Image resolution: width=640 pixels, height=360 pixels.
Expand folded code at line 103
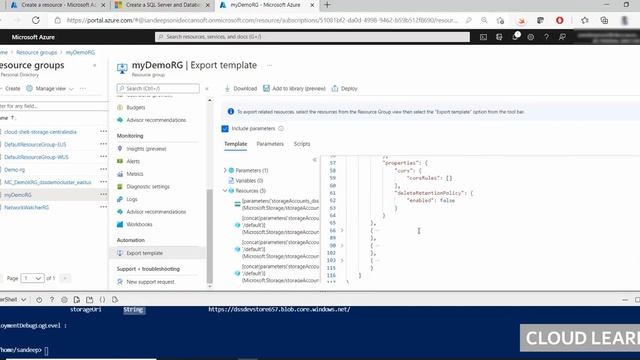point(342,260)
